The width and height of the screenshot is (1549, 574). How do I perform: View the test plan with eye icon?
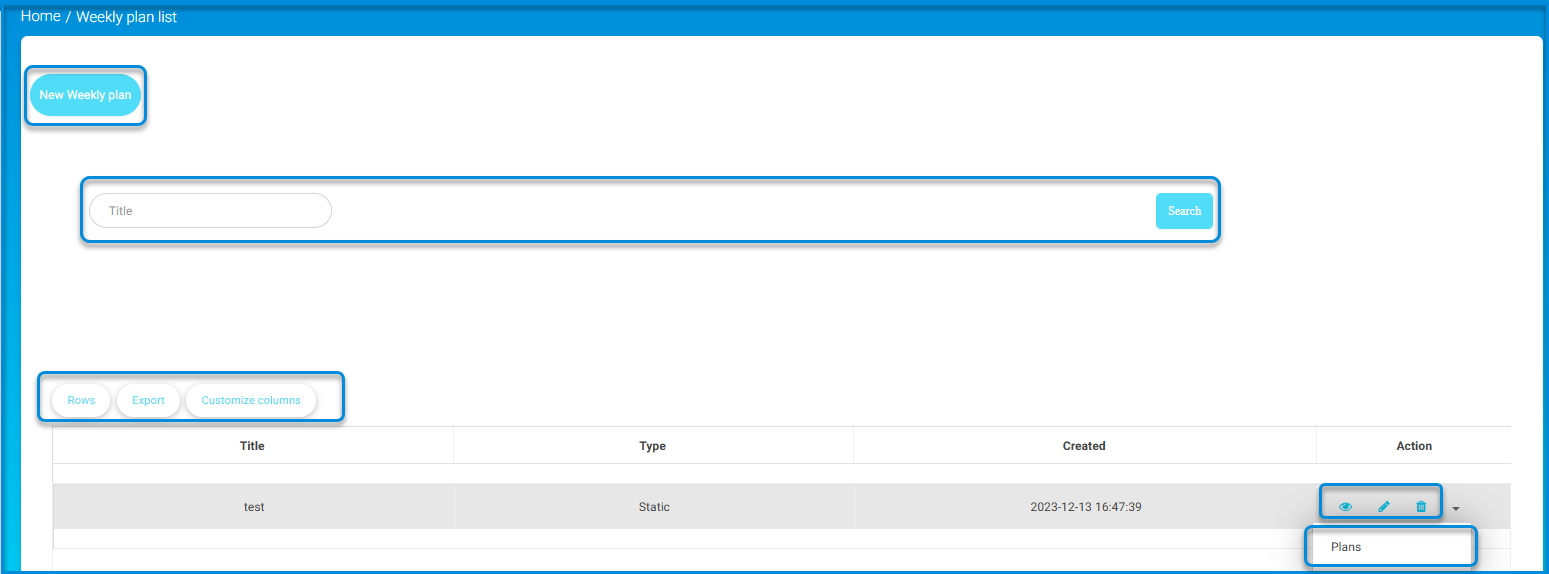[x=1345, y=507]
